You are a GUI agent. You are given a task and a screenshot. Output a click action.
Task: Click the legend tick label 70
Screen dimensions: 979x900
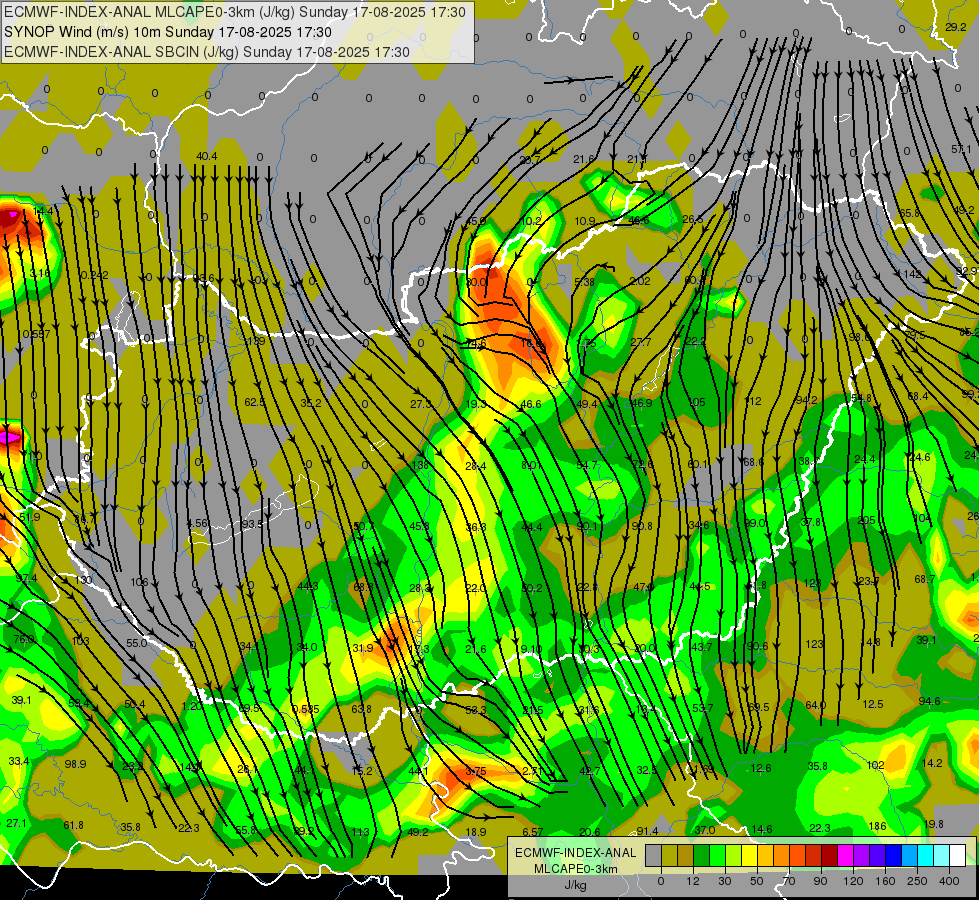click(x=789, y=881)
